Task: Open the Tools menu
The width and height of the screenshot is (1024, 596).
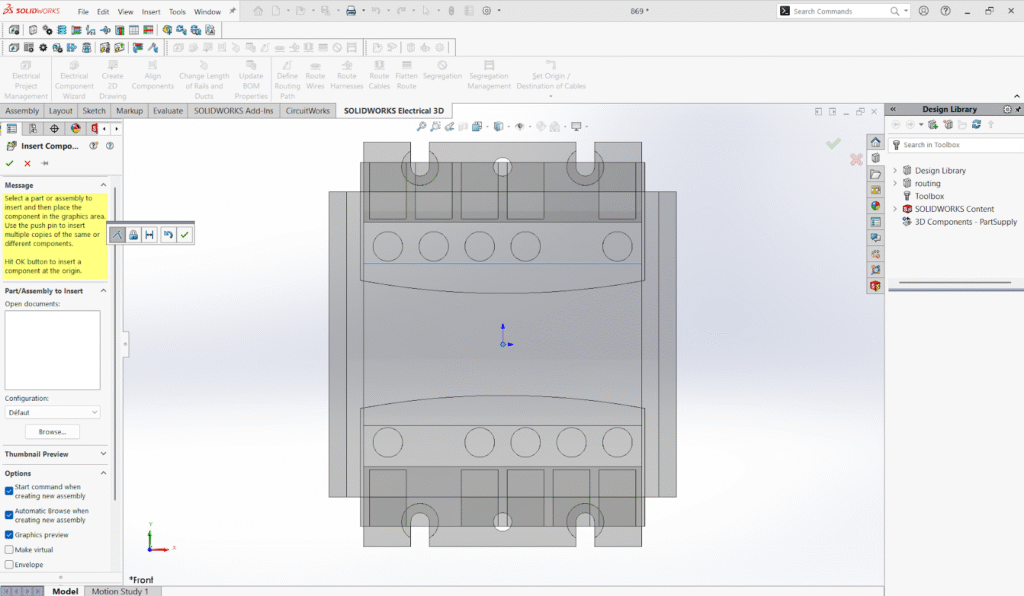Action: pyautogui.click(x=177, y=11)
